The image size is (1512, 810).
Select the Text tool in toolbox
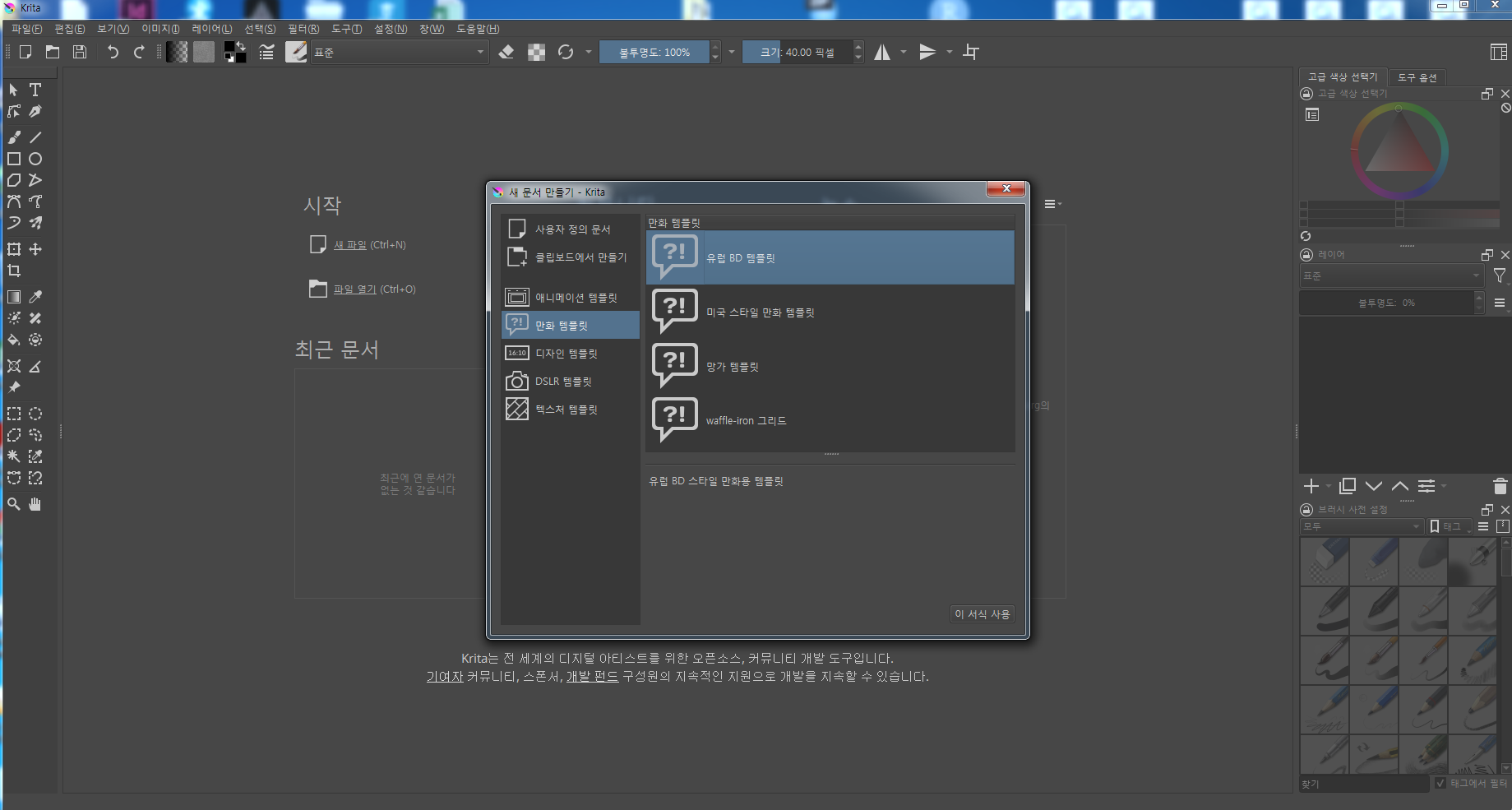35,90
